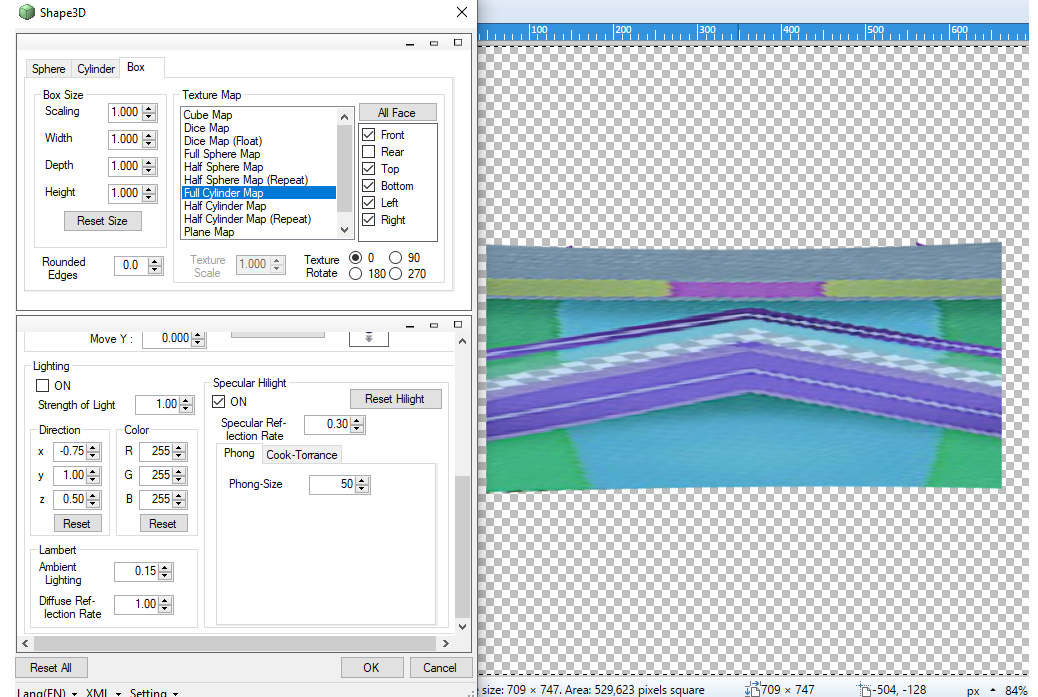
Task: Minimize the lower Lighting settings panel
Action: pyautogui.click(x=410, y=325)
